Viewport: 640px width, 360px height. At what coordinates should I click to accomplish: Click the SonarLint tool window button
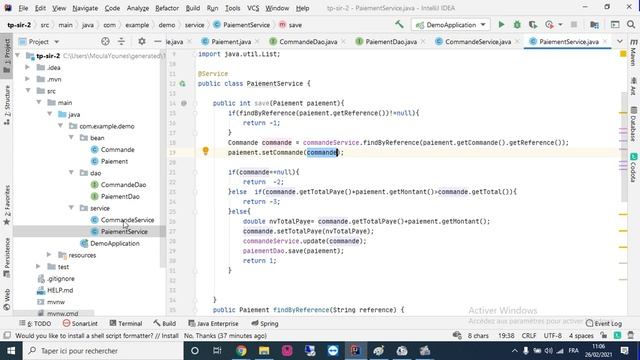click(x=80, y=323)
